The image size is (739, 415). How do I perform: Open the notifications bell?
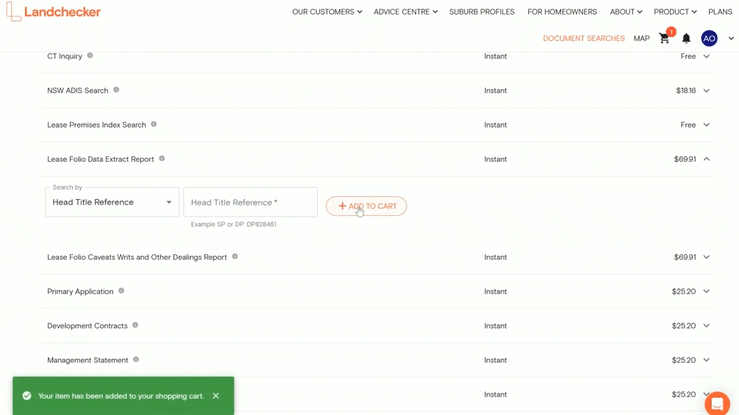(686, 38)
